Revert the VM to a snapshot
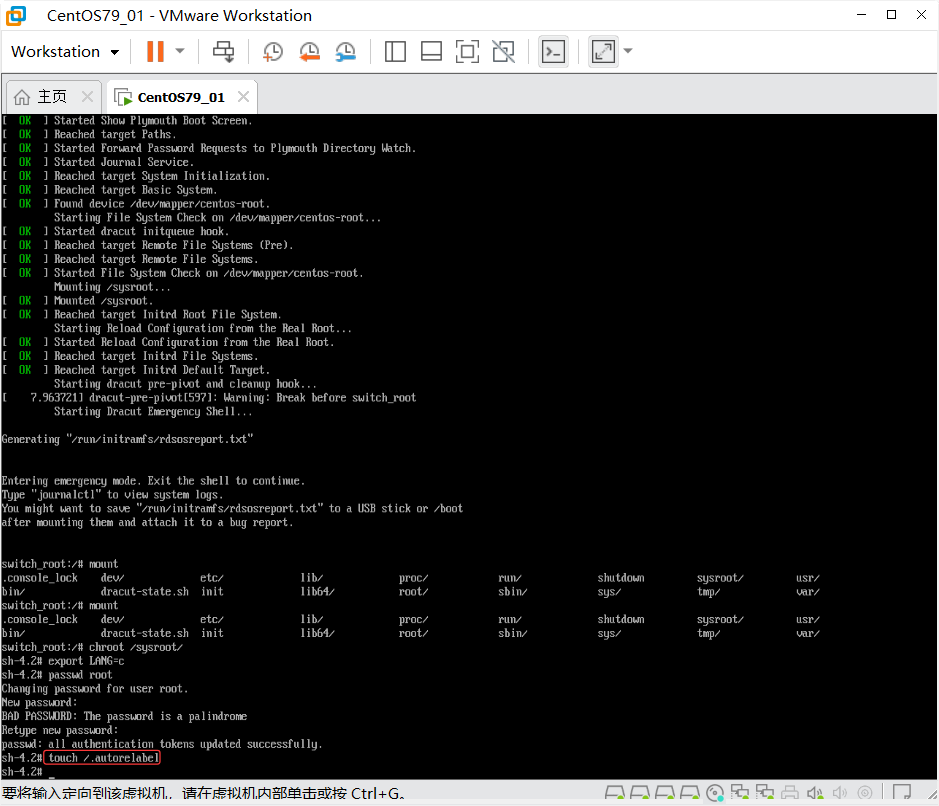The width and height of the screenshot is (939, 806). coord(309,51)
